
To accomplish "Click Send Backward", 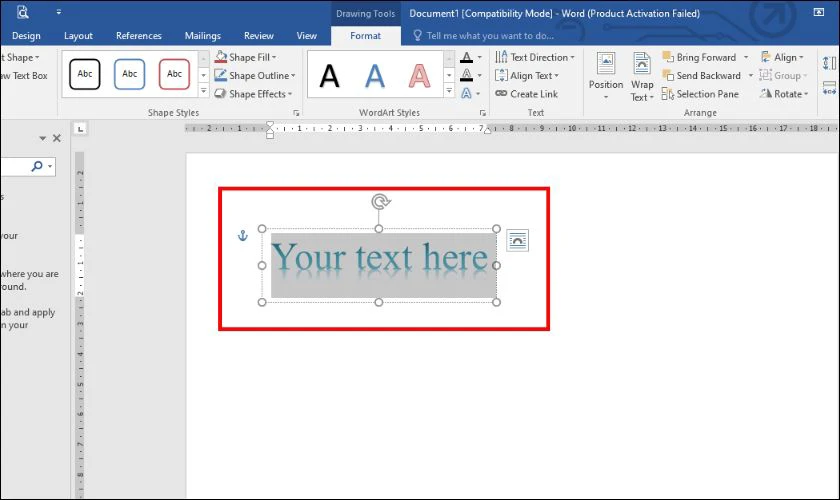I will pos(701,76).
